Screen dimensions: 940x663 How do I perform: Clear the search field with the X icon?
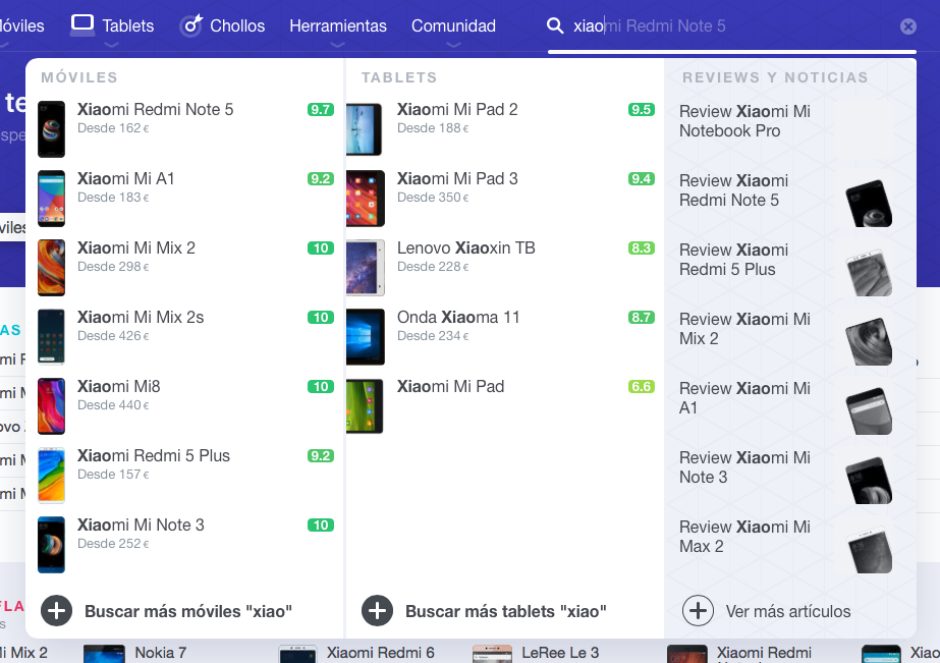pos(908,26)
